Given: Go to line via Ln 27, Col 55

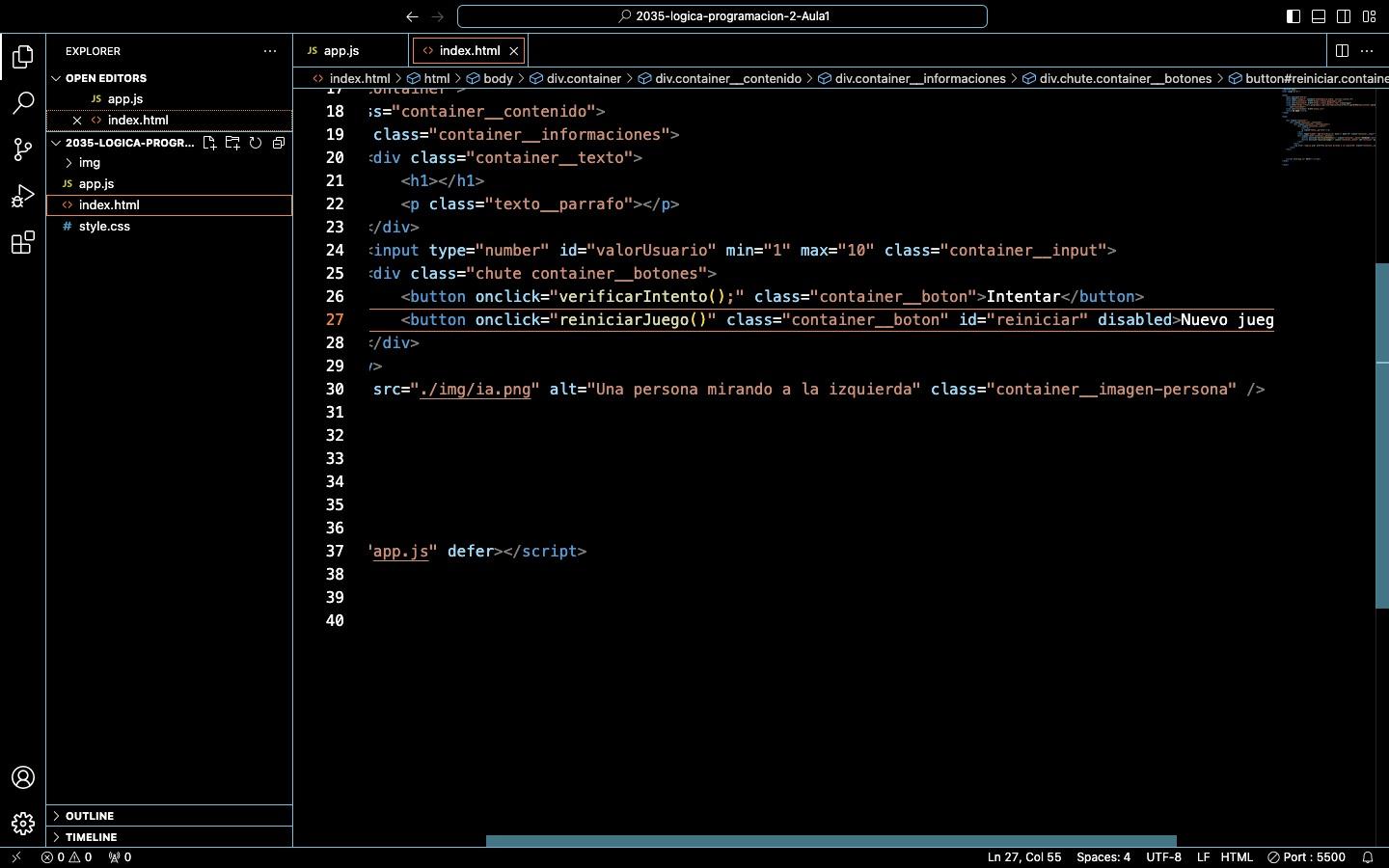Looking at the screenshot, I should pyautogui.click(x=1023, y=857).
